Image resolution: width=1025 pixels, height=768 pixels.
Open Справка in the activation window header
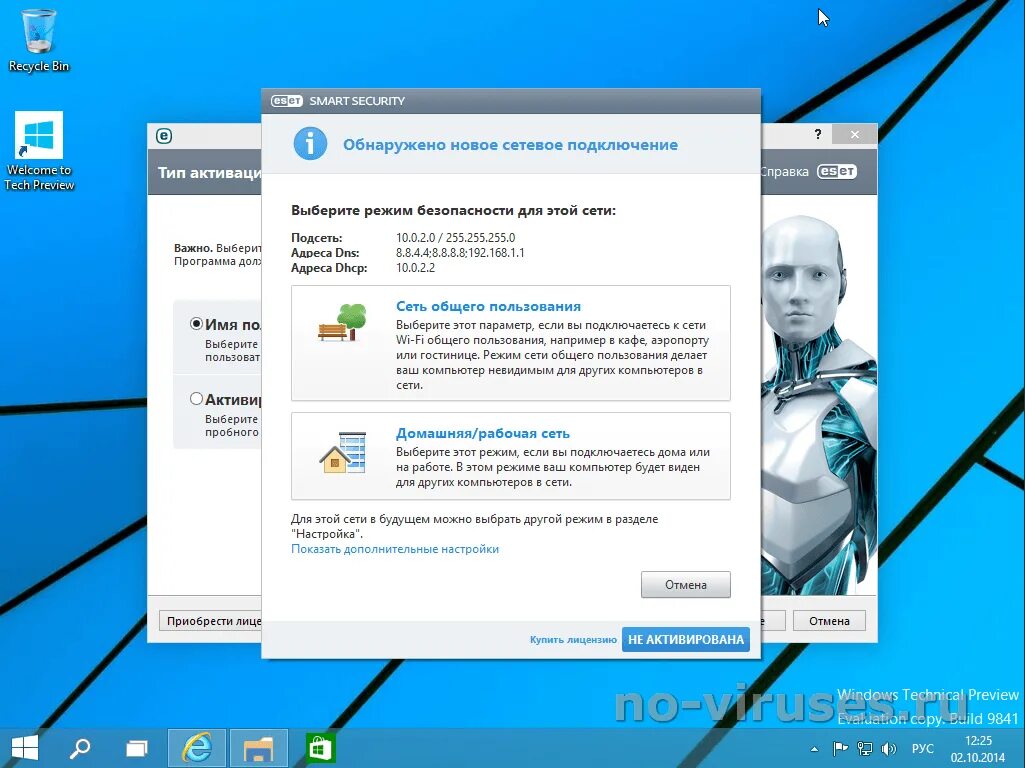coord(784,172)
